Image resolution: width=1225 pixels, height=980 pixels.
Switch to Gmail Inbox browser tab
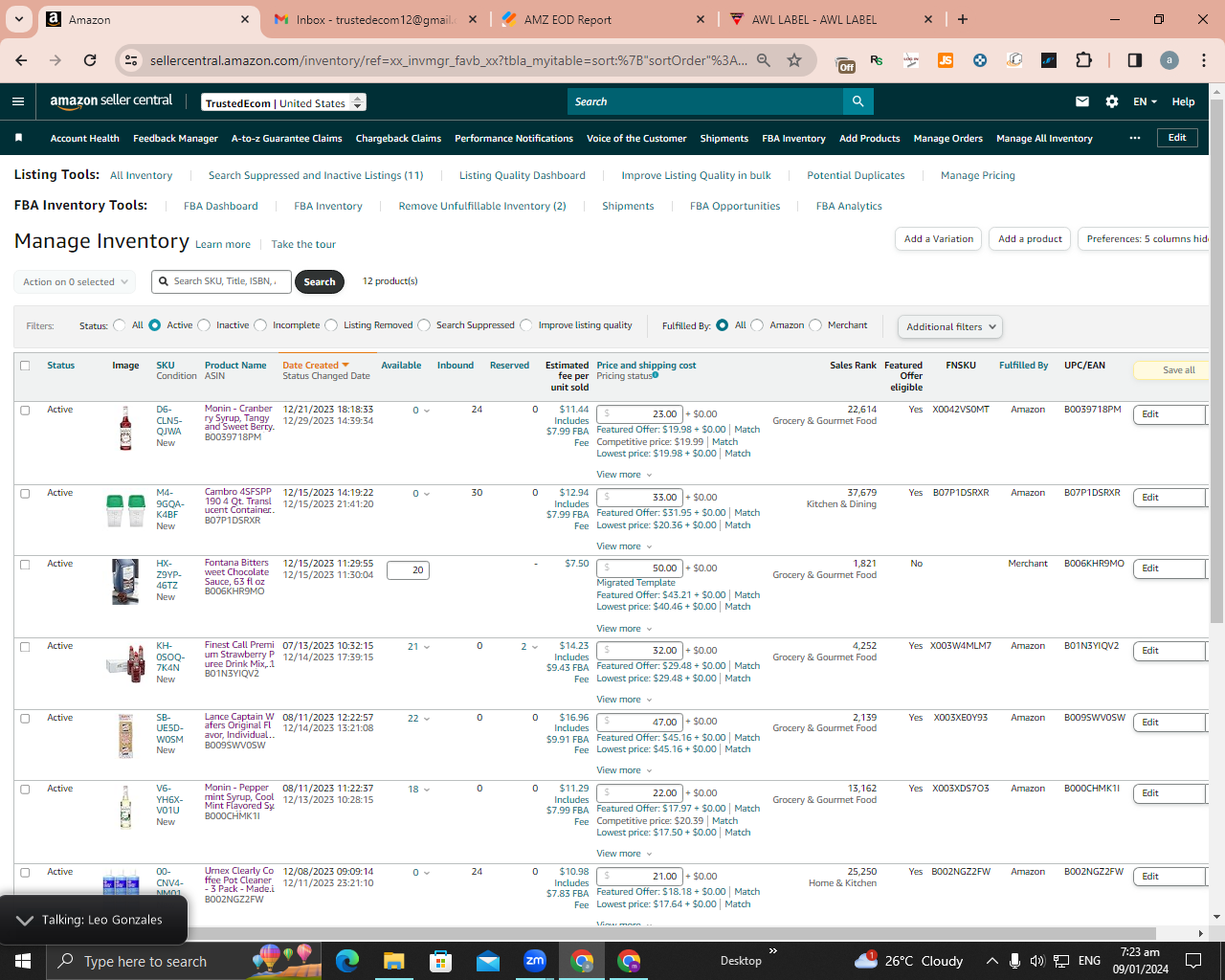[375, 19]
